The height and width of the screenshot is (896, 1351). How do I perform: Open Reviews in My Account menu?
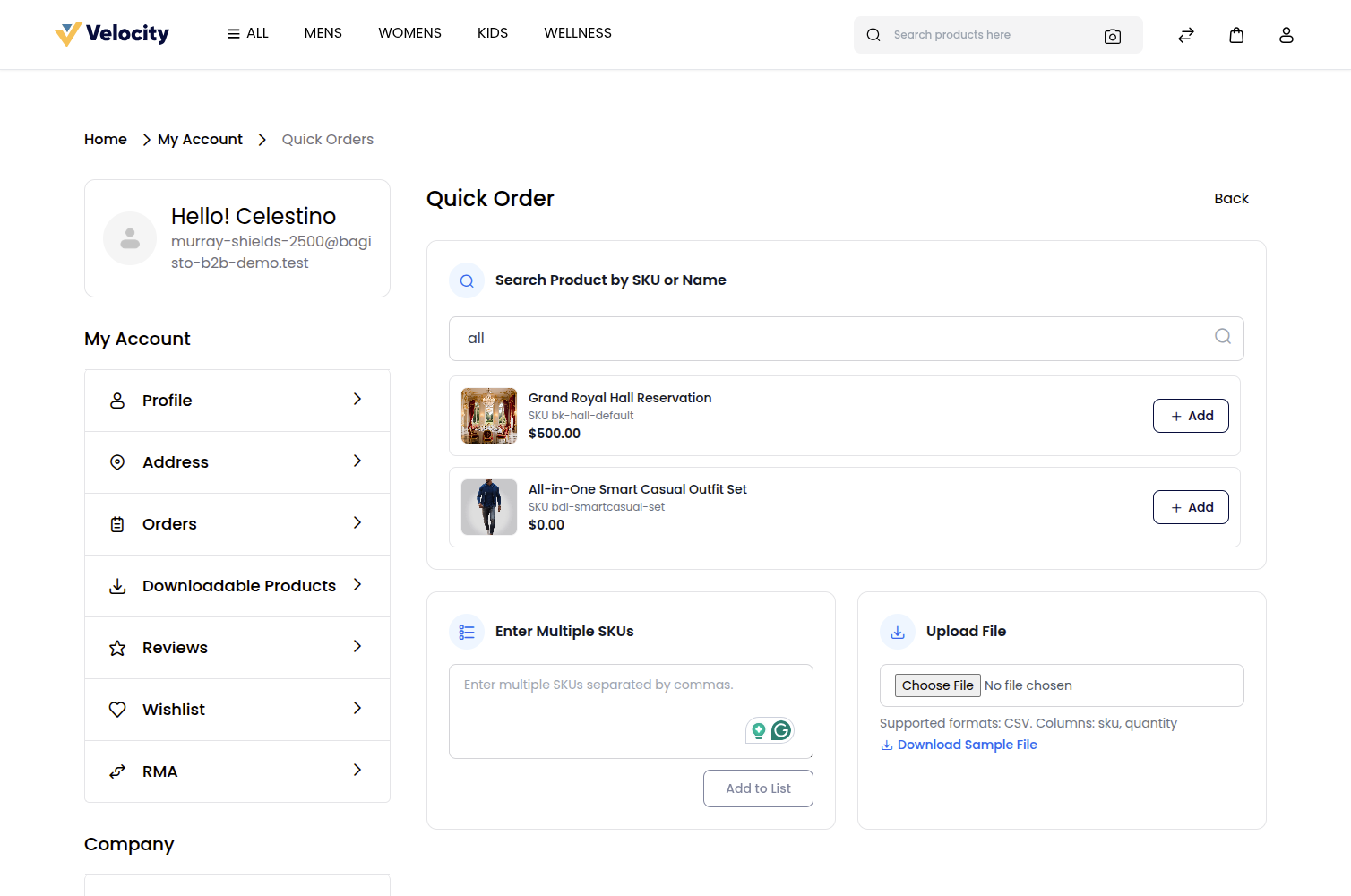point(237,648)
